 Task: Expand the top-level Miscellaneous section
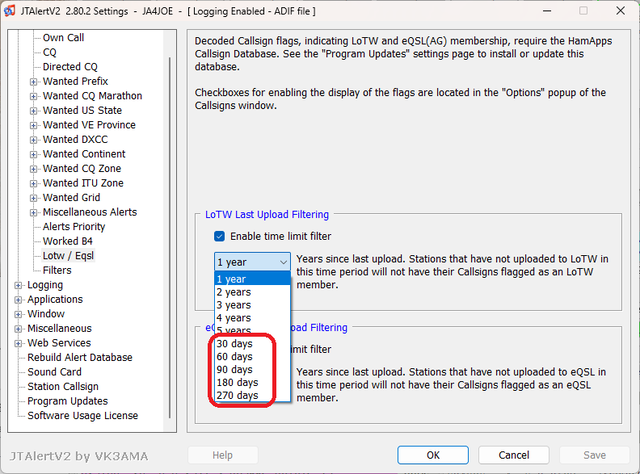pos(18,329)
